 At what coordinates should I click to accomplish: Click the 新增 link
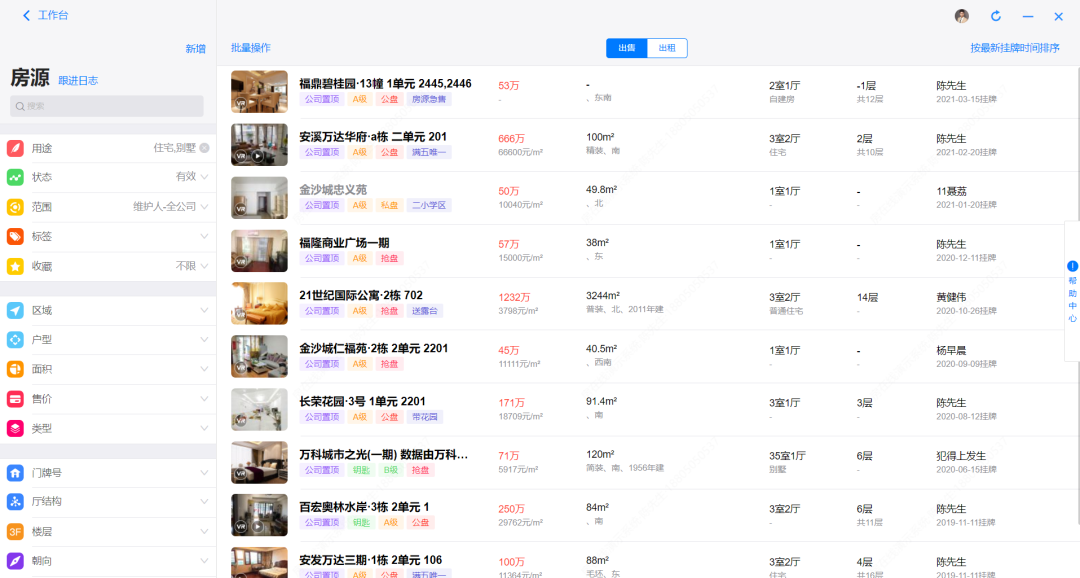196,49
